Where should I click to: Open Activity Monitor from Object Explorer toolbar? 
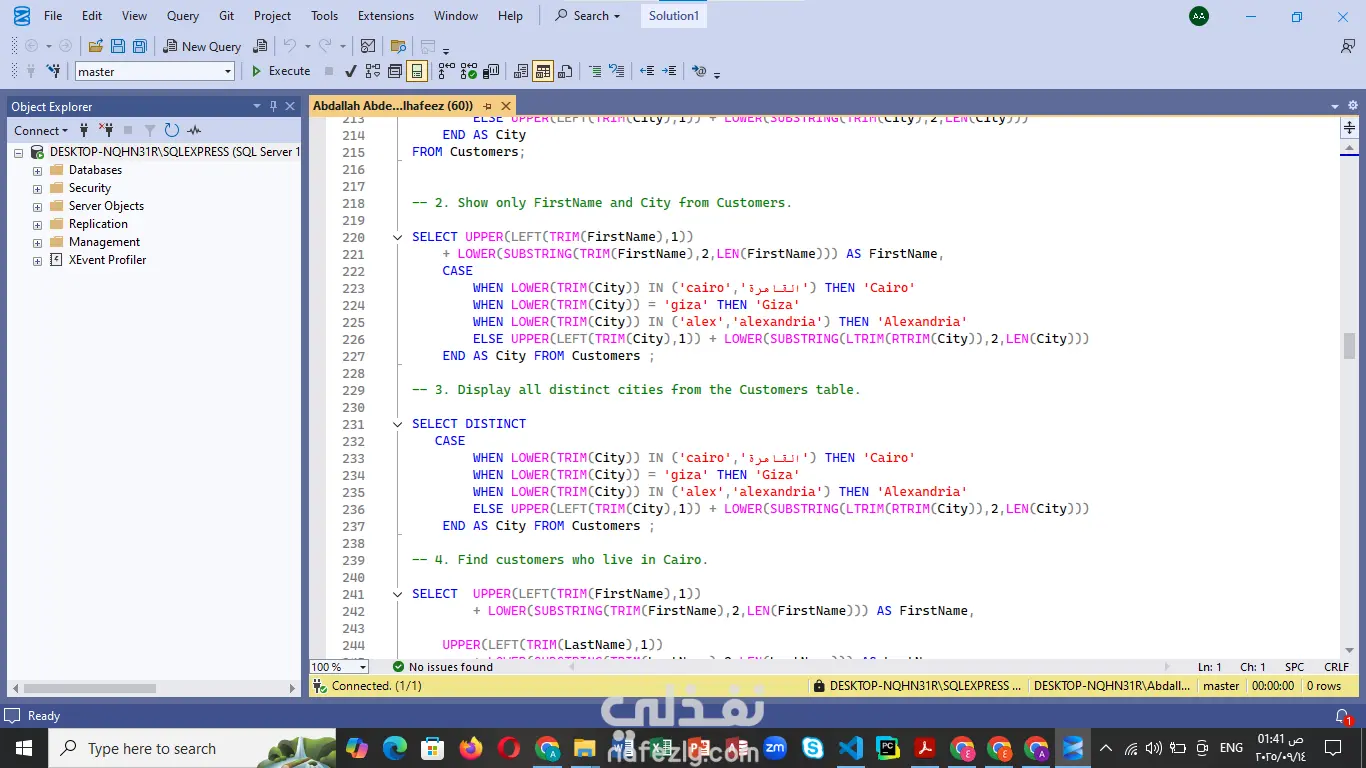point(194,130)
